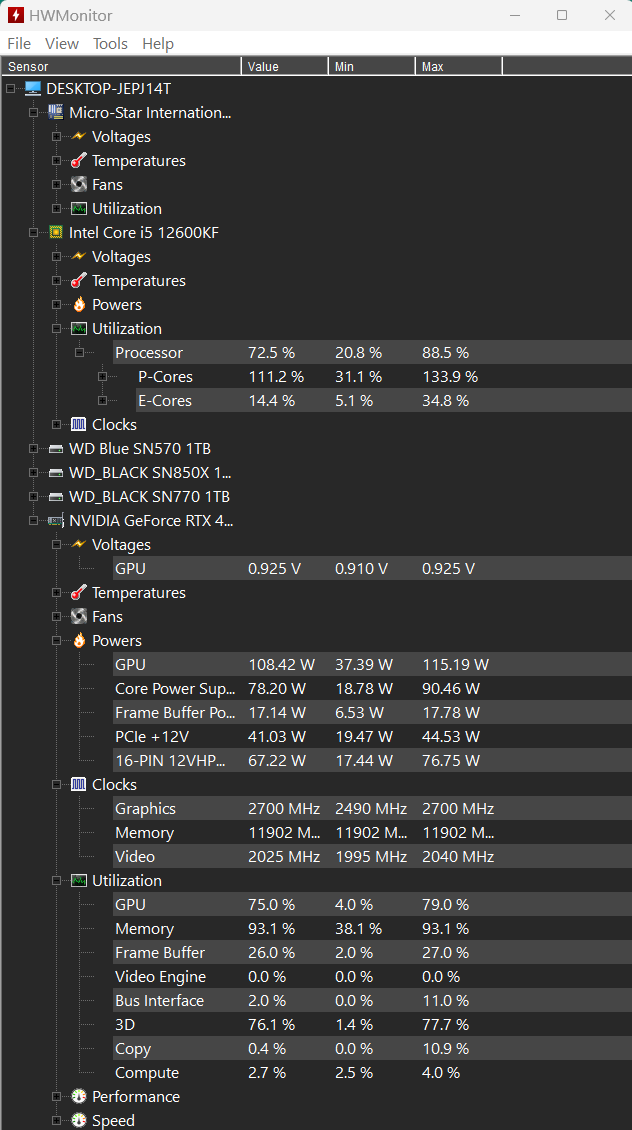This screenshot has width=632, height=1130.
Task: Click the flame icon beside GPU Powers
Action: tap(79, 641)
